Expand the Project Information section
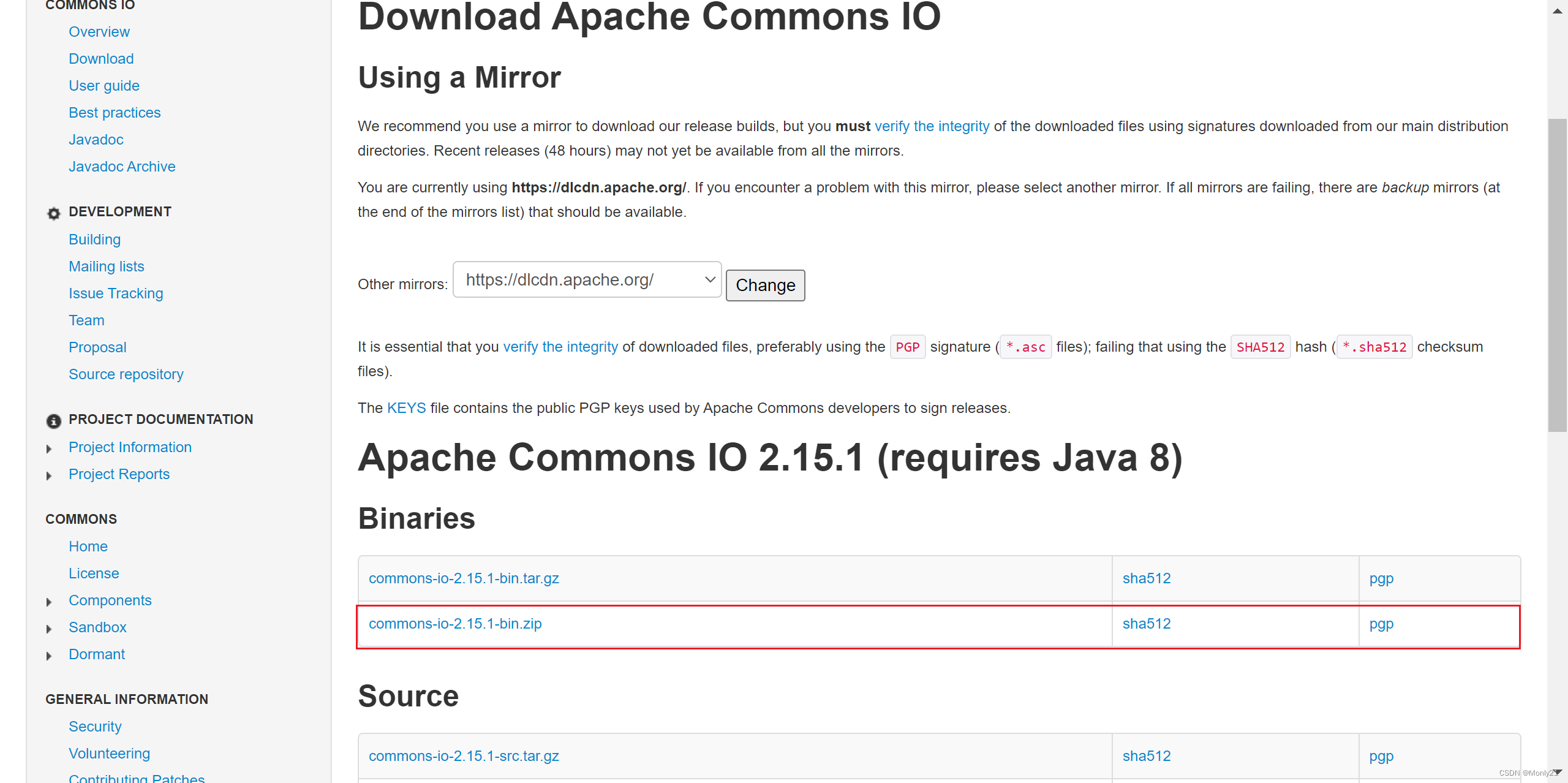 click(49, 448)
